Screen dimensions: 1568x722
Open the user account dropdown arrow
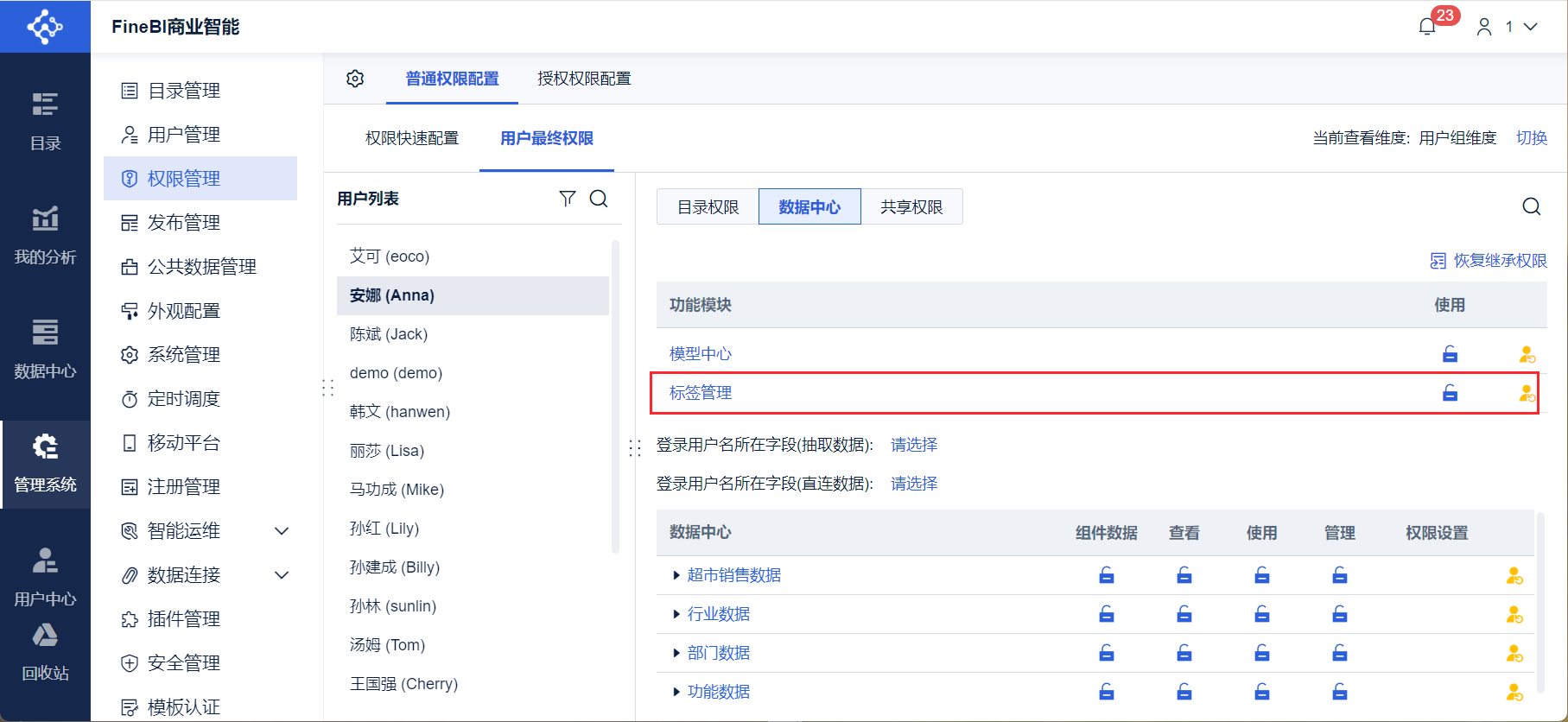click(1530, 27)
